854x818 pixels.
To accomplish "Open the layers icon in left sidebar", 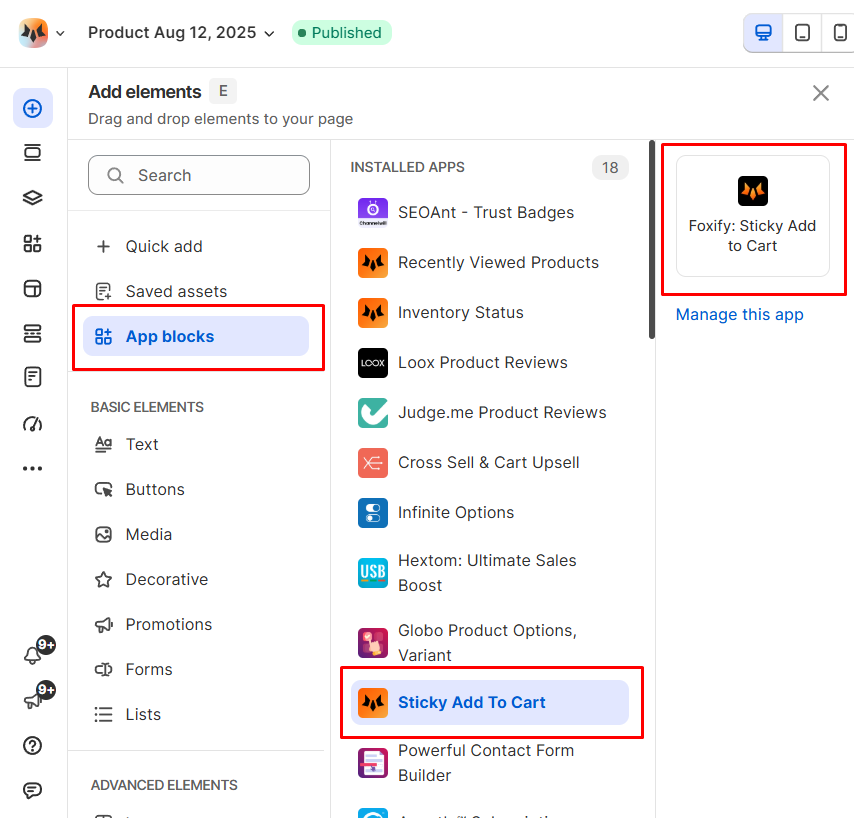I will point(32,198).
